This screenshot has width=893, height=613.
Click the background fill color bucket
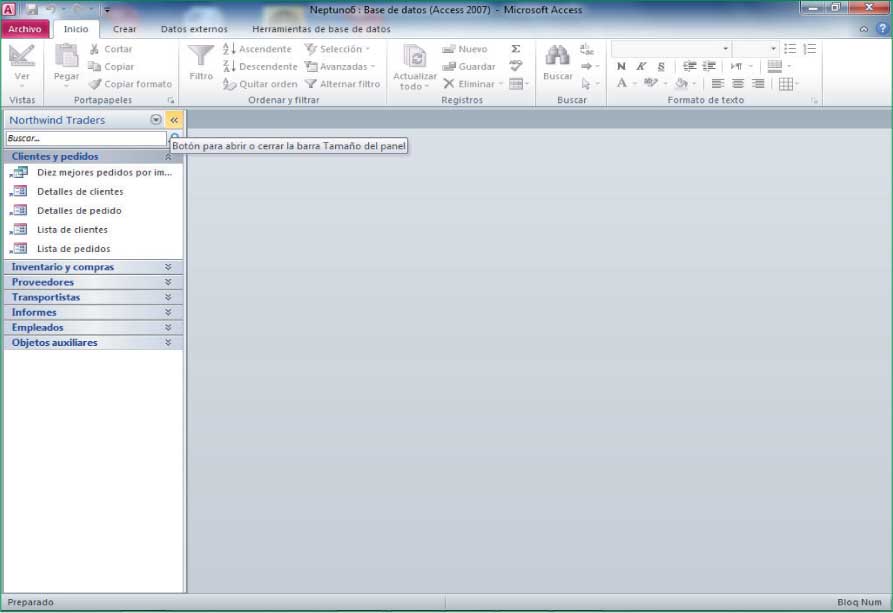[x=682, y=84]
